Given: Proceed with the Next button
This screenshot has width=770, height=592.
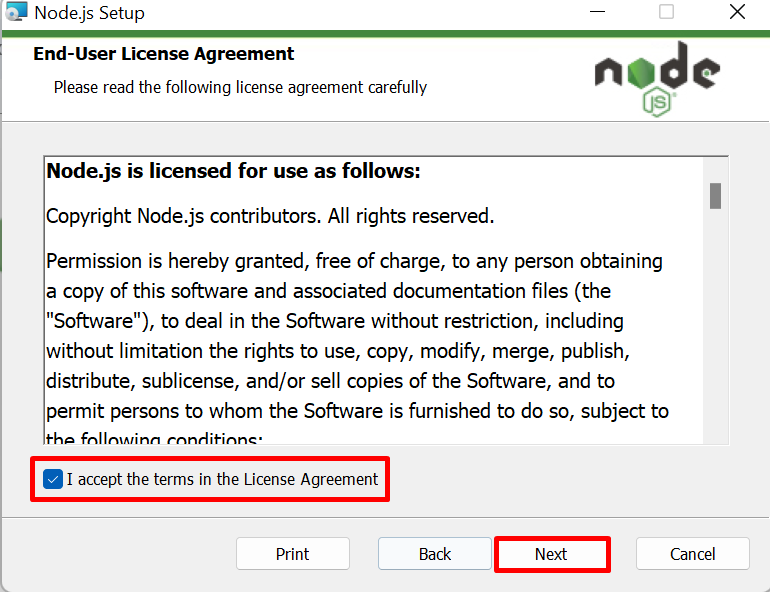Looking at the screenshot, I should coord(551,554).
